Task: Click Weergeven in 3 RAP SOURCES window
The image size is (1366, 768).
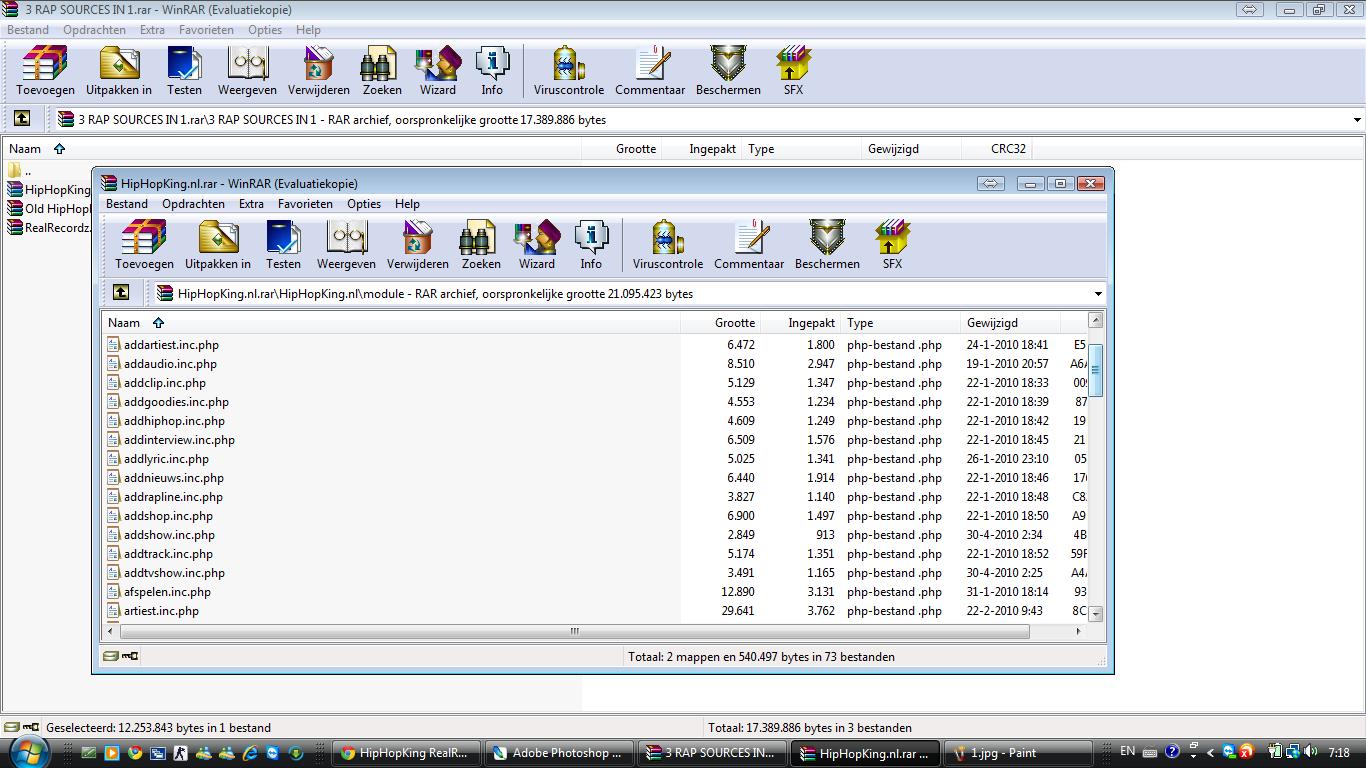Action: [247, 71]
